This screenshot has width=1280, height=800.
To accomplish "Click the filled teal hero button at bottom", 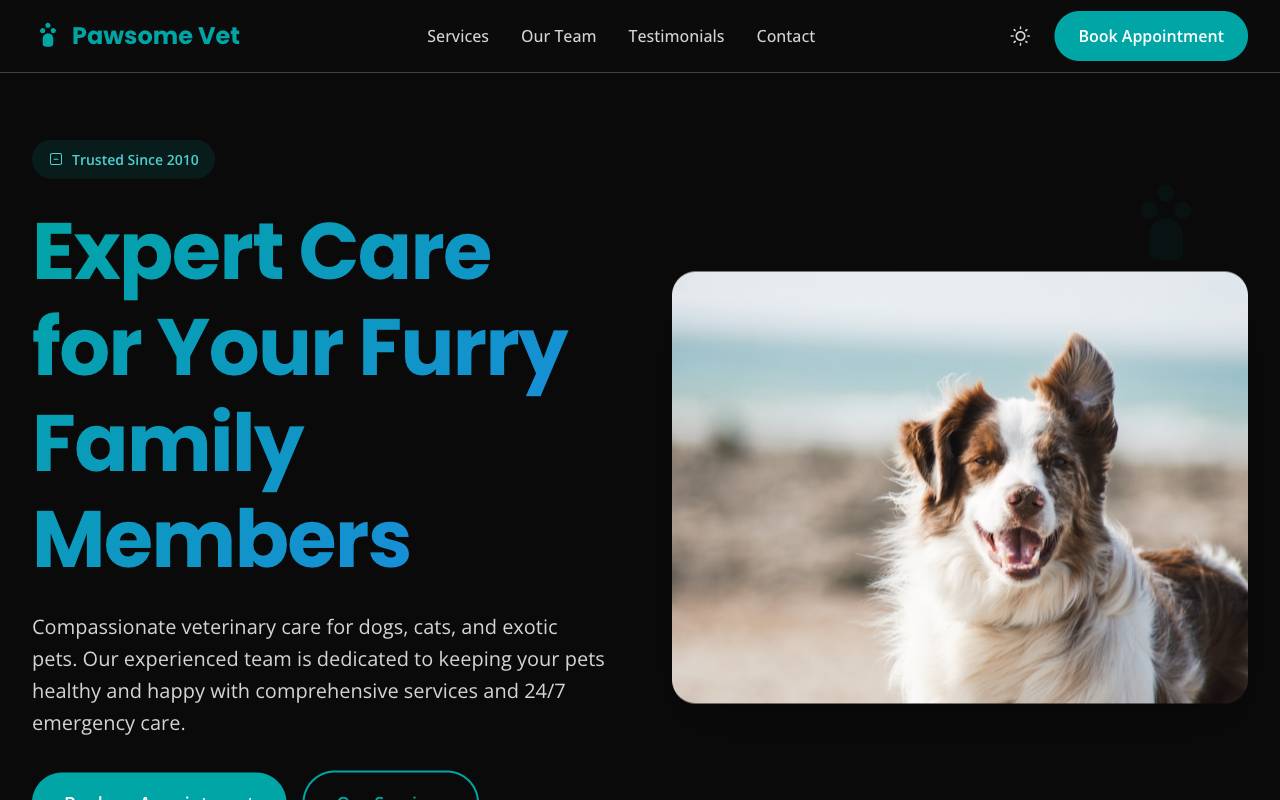I will point(159,787).
